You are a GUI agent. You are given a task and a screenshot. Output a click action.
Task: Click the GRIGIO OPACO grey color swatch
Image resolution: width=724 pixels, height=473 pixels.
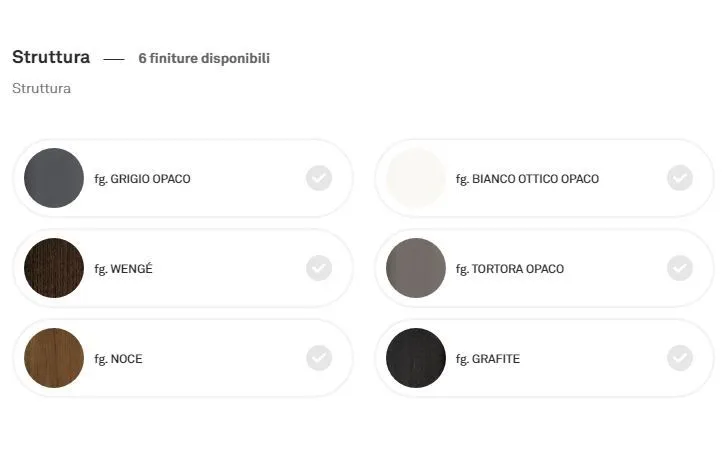click(54, 178)
